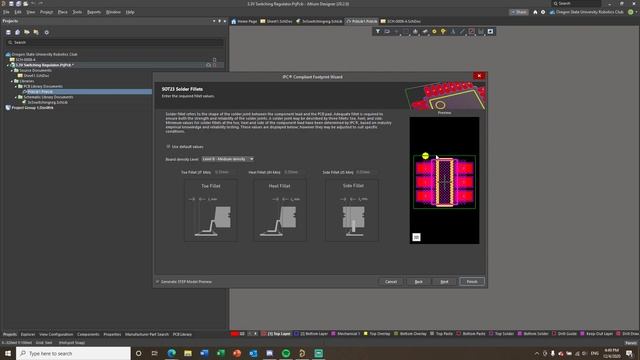
Task: Click the PowerPoint icon on the taskbar
Action: pos(237,353)
